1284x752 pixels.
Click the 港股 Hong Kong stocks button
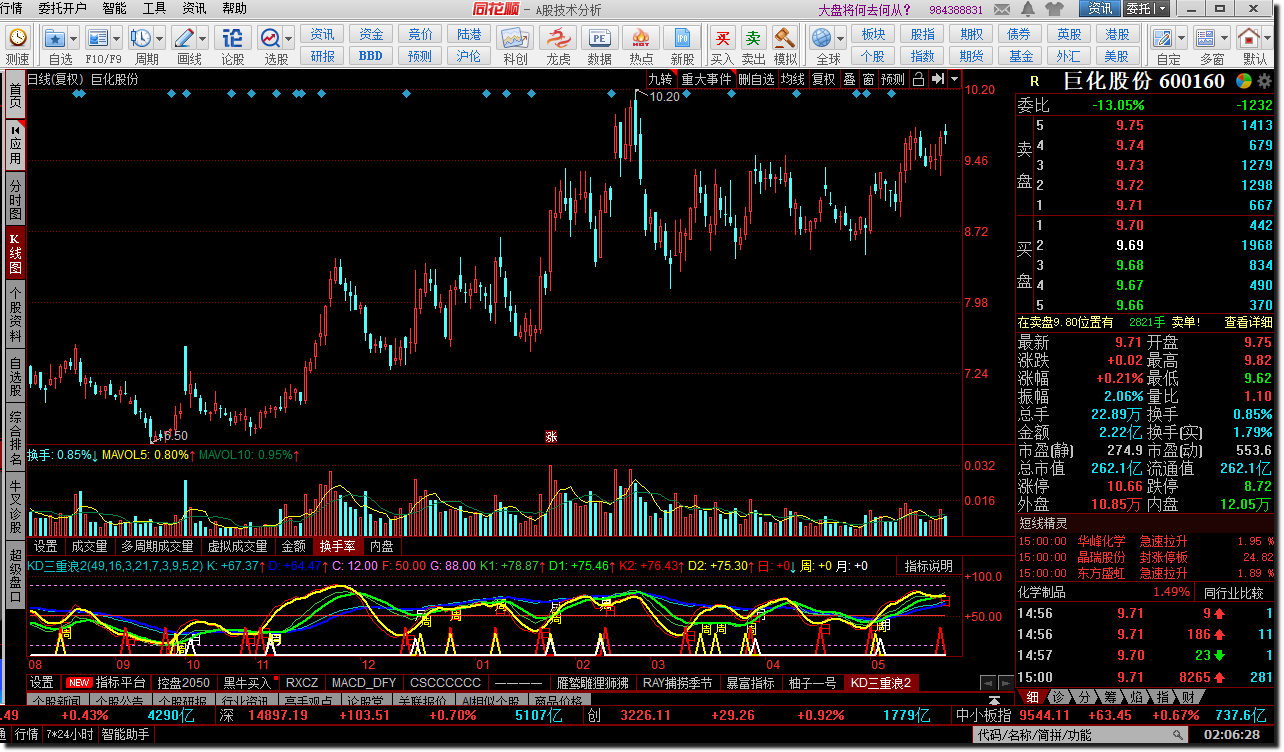(x=1117, y=34)
